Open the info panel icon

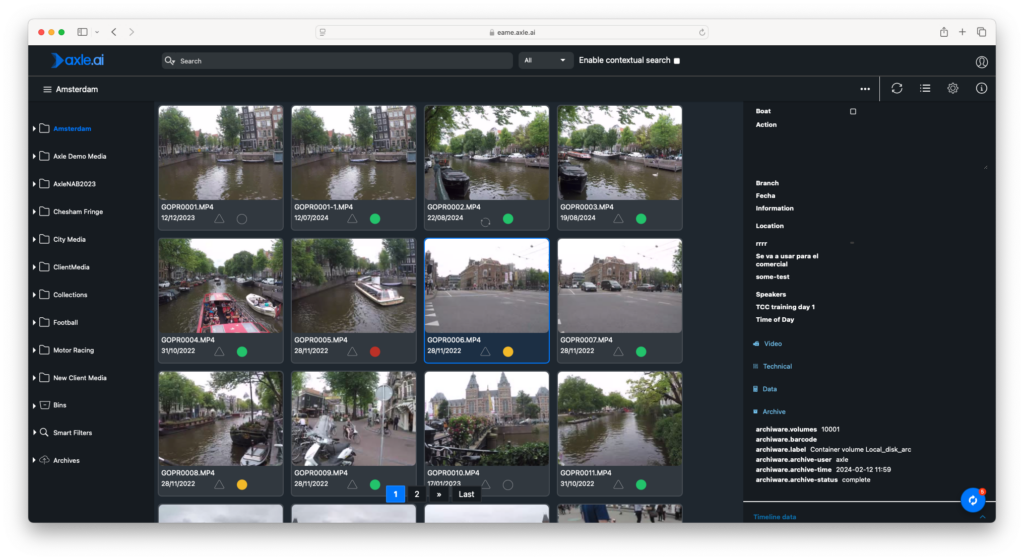tap(981, 88)
